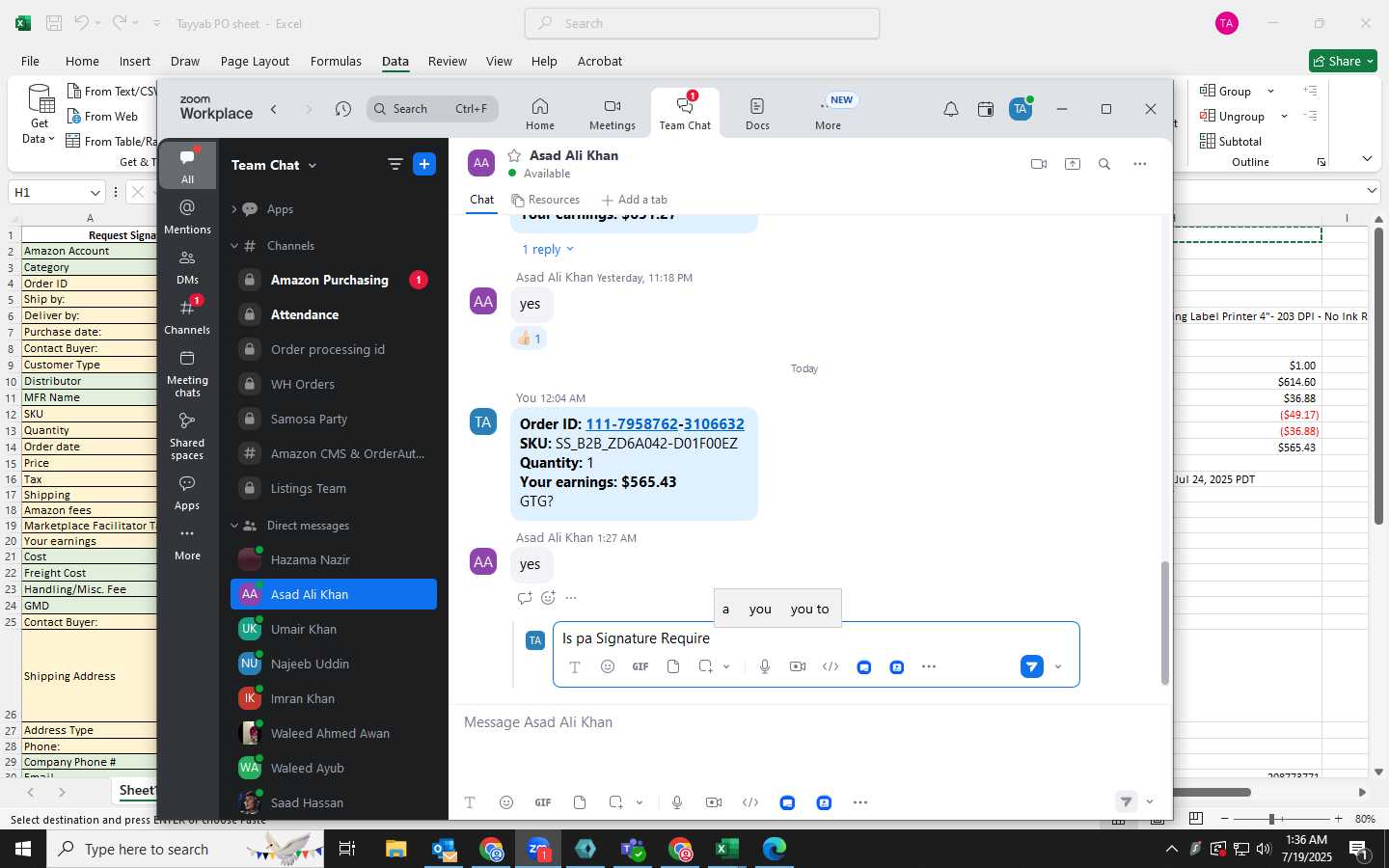Toggle the thumbs up reaction on yes message
The image size is (1389, 868).
point(530,339)
